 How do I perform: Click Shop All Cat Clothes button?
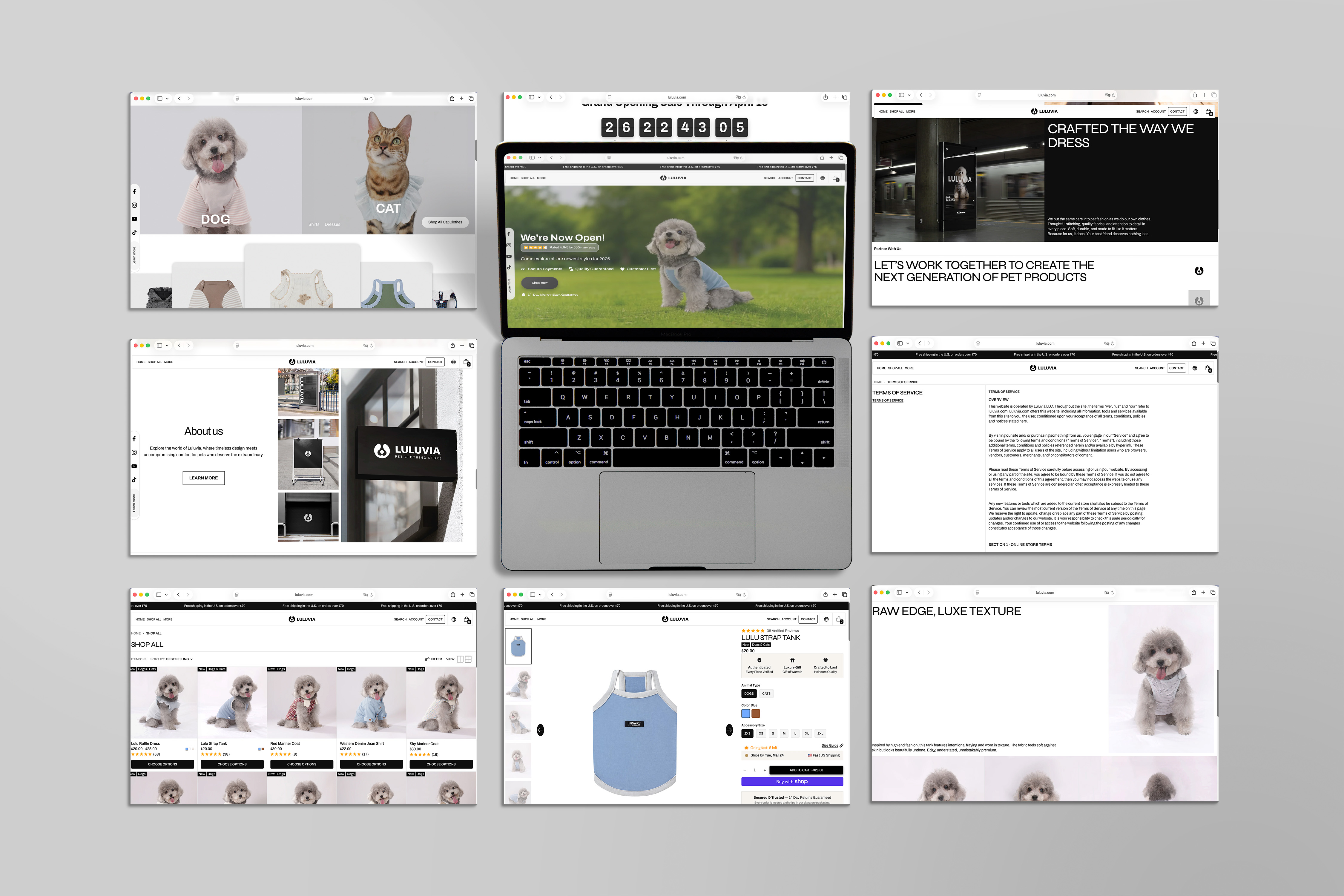pos(445,222)
